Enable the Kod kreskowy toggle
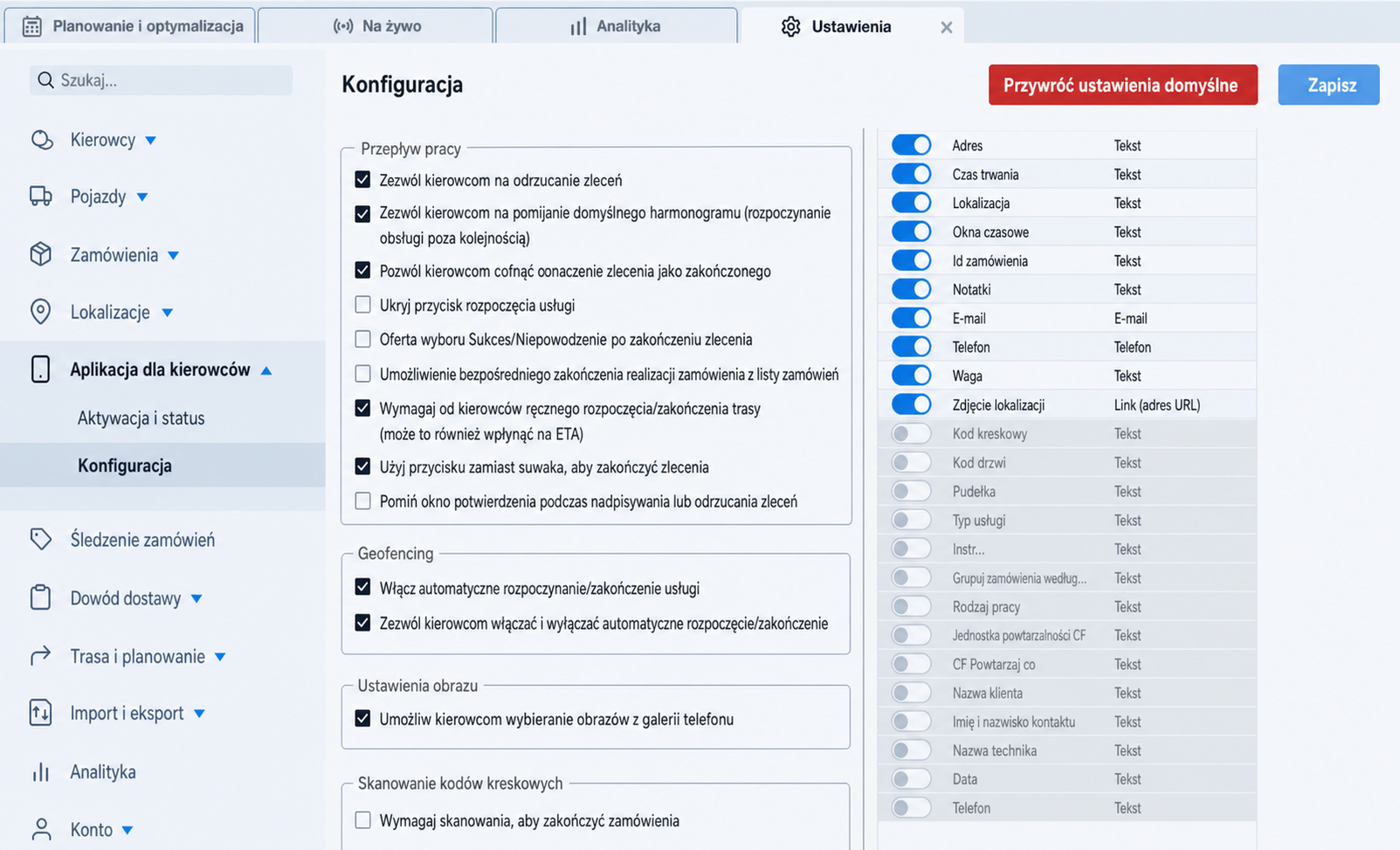1400x850 pixels. [911, 433]
